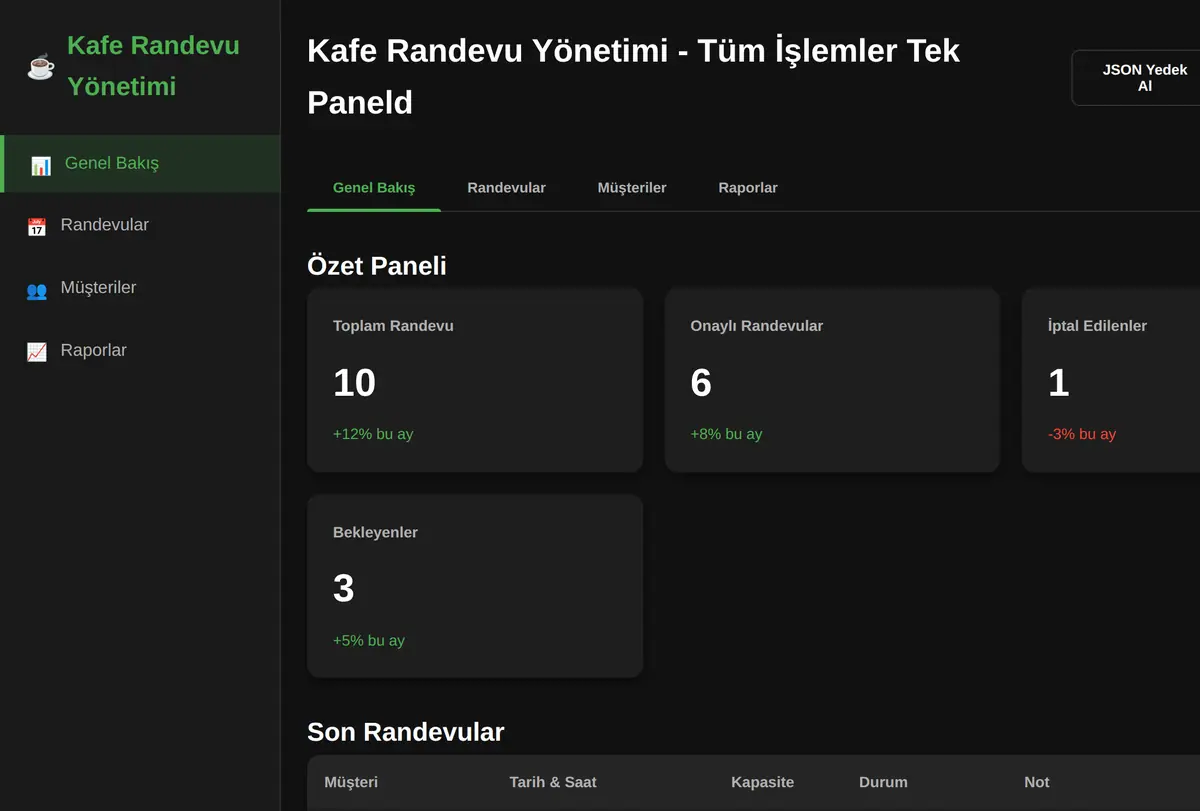Click the trend chart icon beside Raporlar
The width and height of the screenshot is (1200, 811).
pyautogui.click(x=37, y=352)
